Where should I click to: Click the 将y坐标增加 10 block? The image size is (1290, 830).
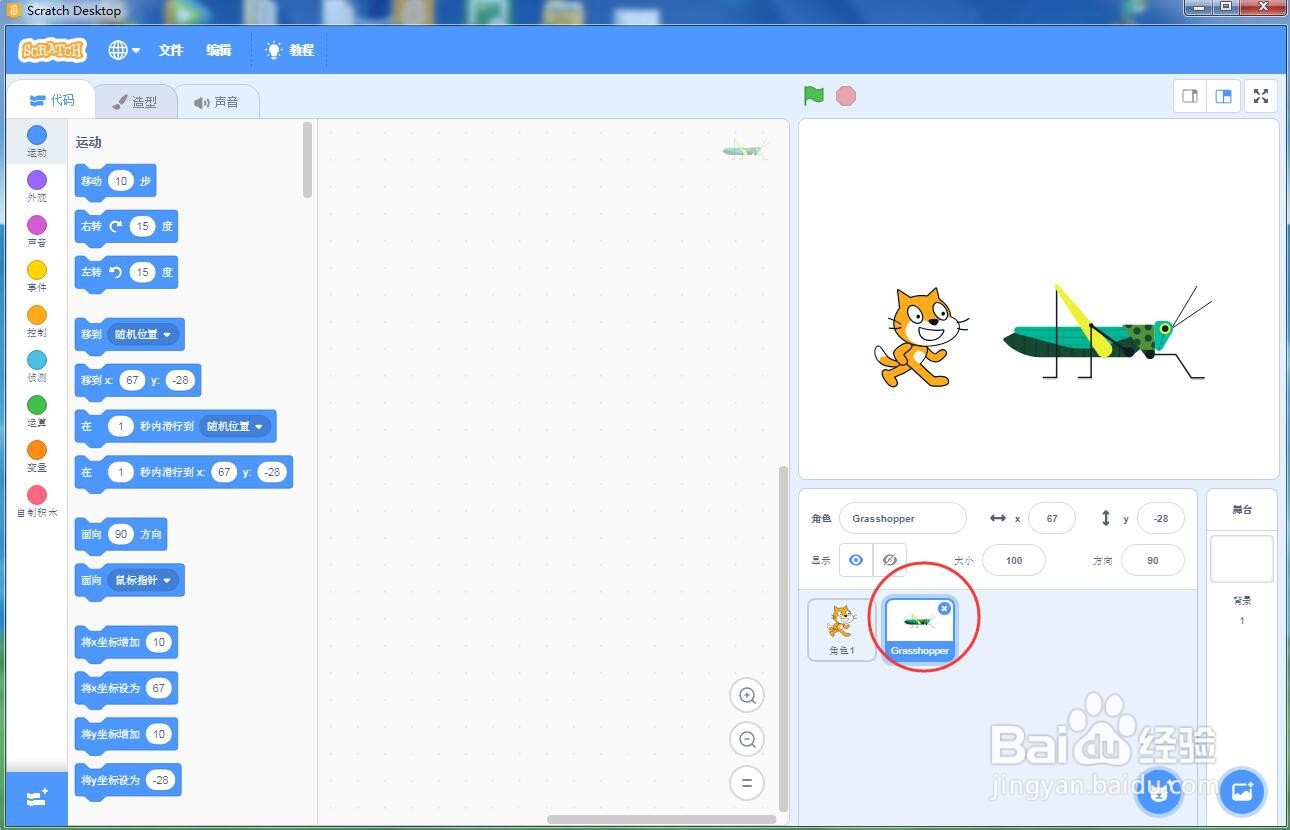click(126, 734)
